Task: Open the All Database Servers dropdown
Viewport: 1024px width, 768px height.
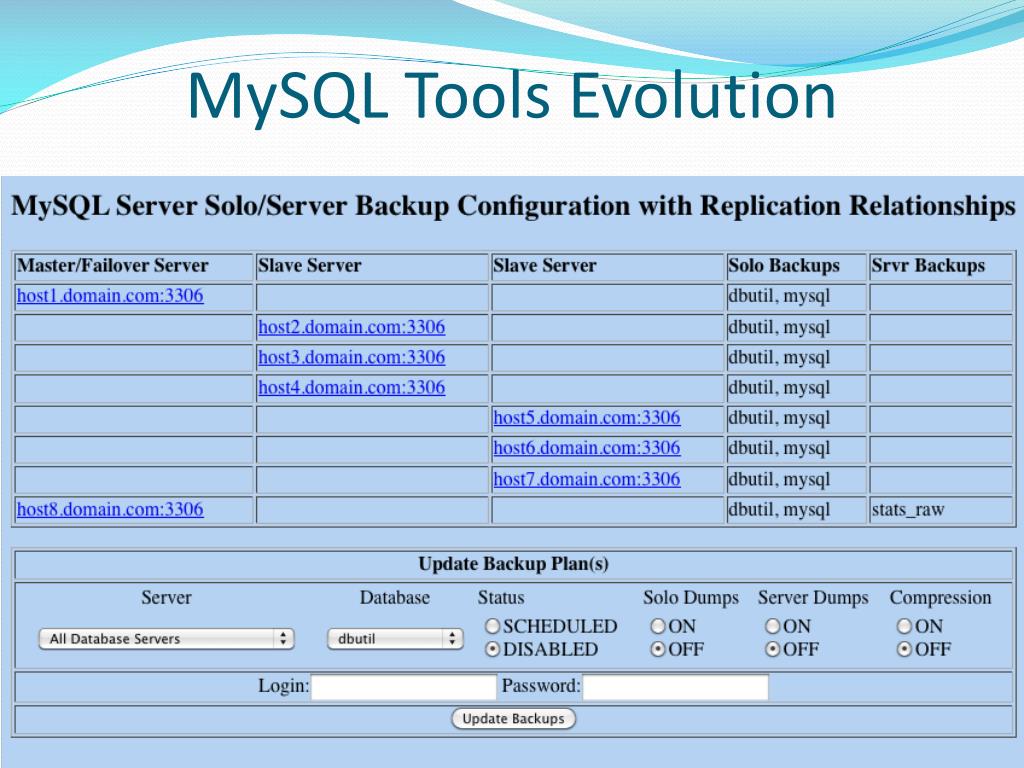Action: 167,639
